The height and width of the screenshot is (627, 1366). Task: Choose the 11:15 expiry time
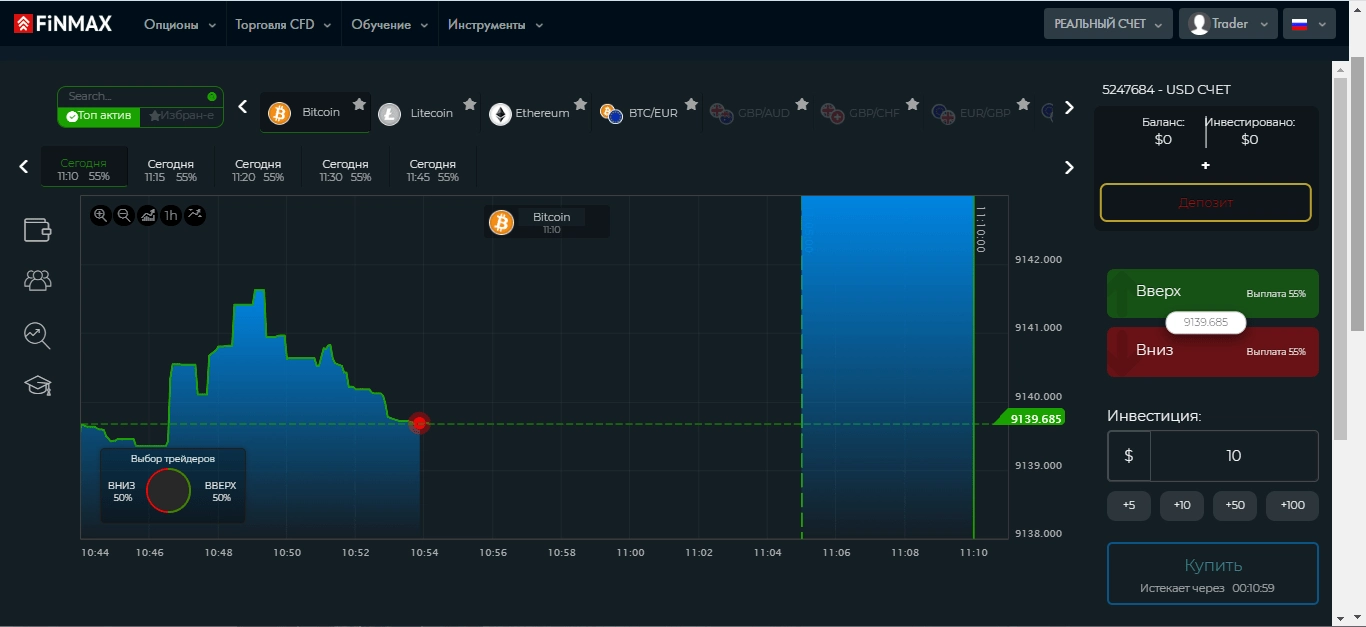pyautogui.click(x=170, y=170)
